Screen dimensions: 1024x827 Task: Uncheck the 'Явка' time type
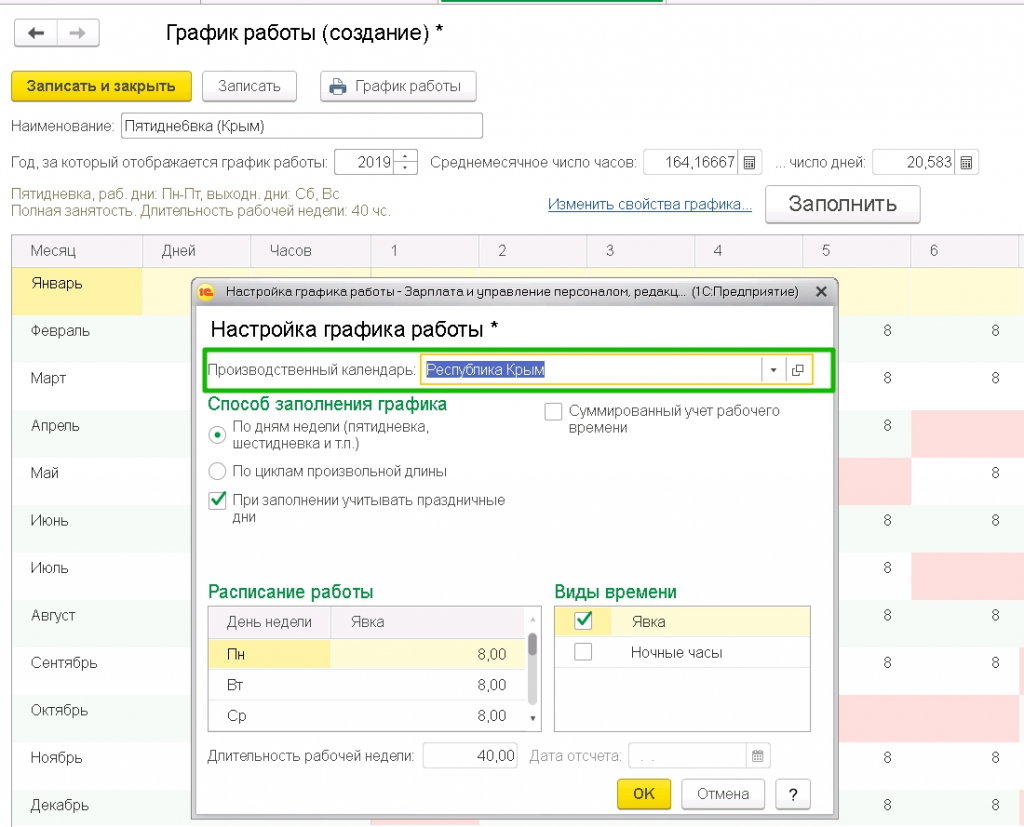(x=583, y=621)
